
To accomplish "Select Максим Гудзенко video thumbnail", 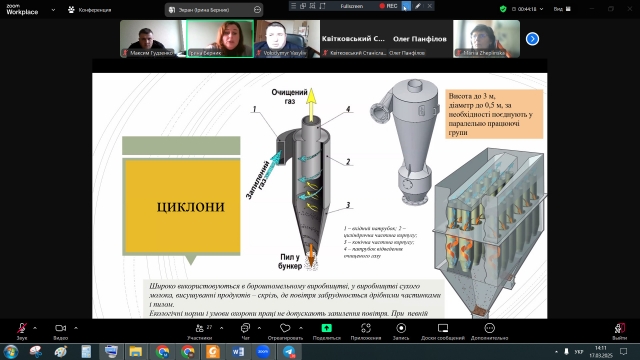I will click(153, 39).
